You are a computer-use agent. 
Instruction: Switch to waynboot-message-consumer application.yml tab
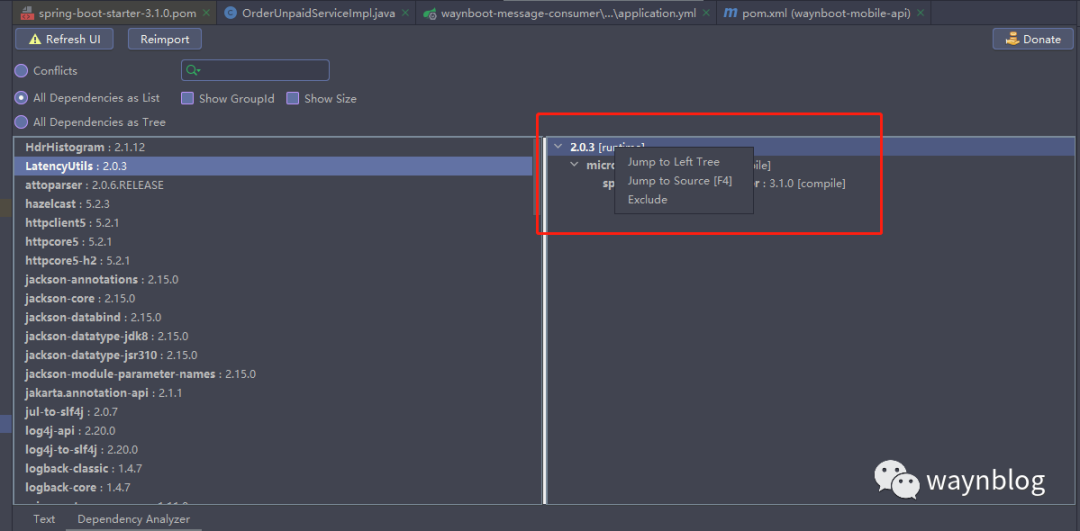(x=565, y=12)
